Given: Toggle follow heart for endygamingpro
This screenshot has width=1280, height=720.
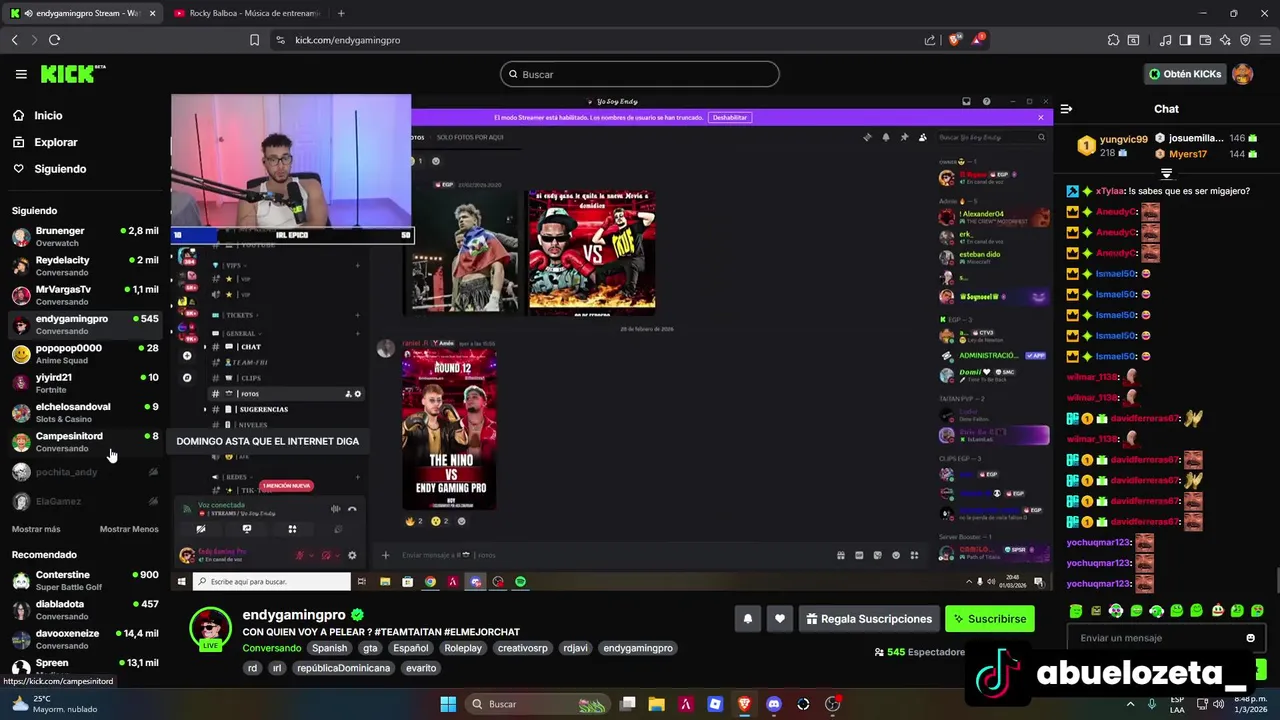Looking at the screenshot, I should tap(780, 619).
